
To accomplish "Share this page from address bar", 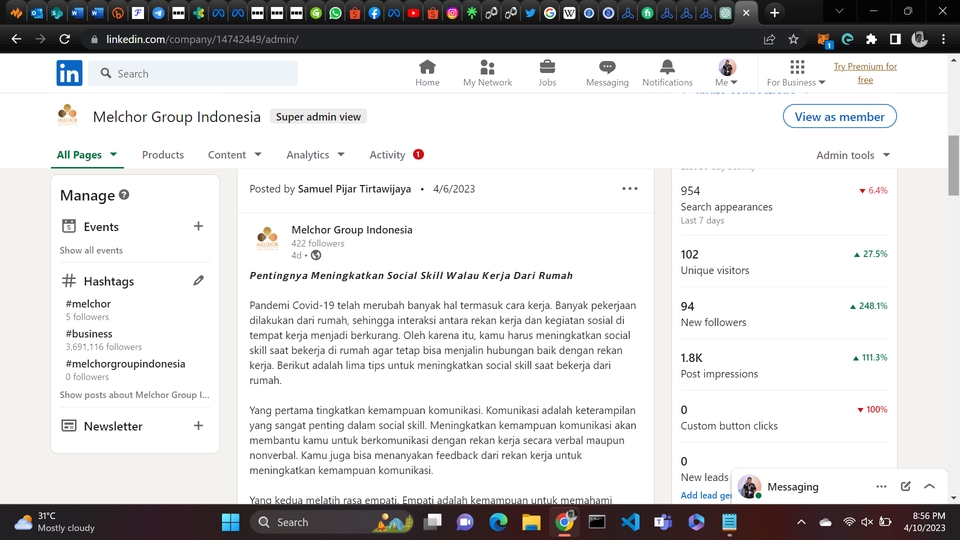I will coord(770,39).
